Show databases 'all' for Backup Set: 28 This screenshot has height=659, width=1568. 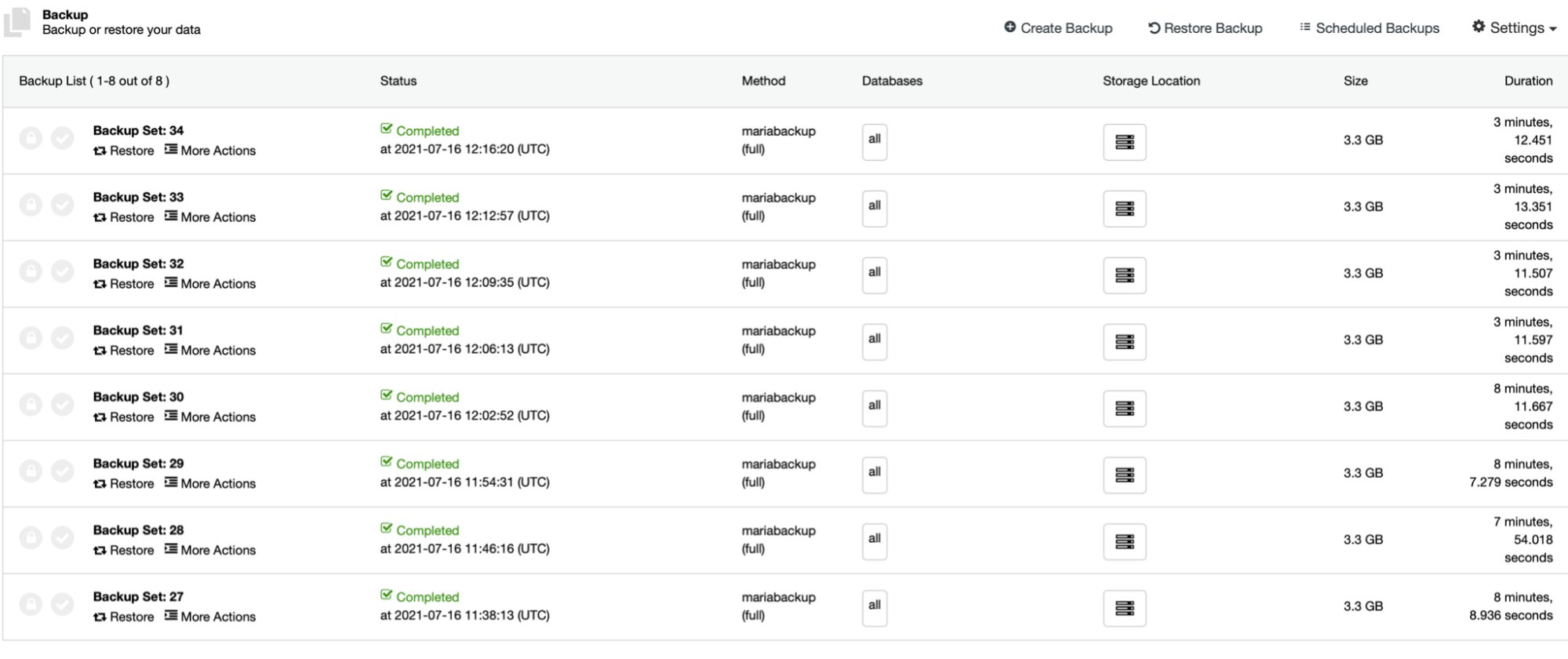click(x=875, y=542)
